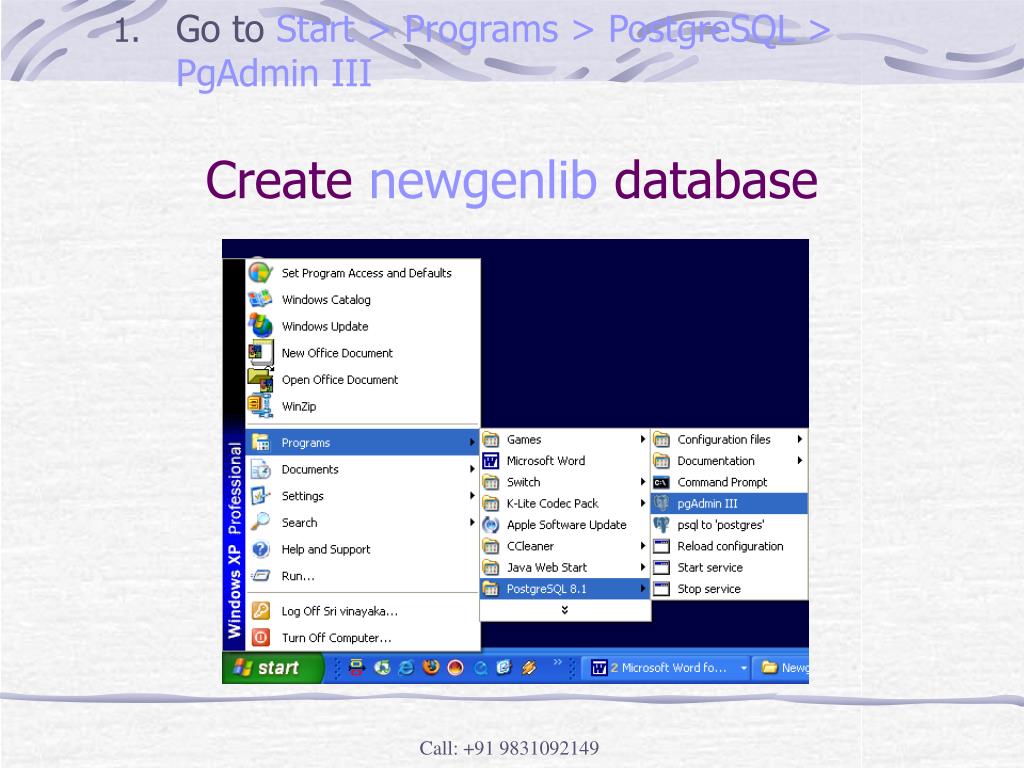
Task: Open Help and Support text entry
Action: click(326, 550)
